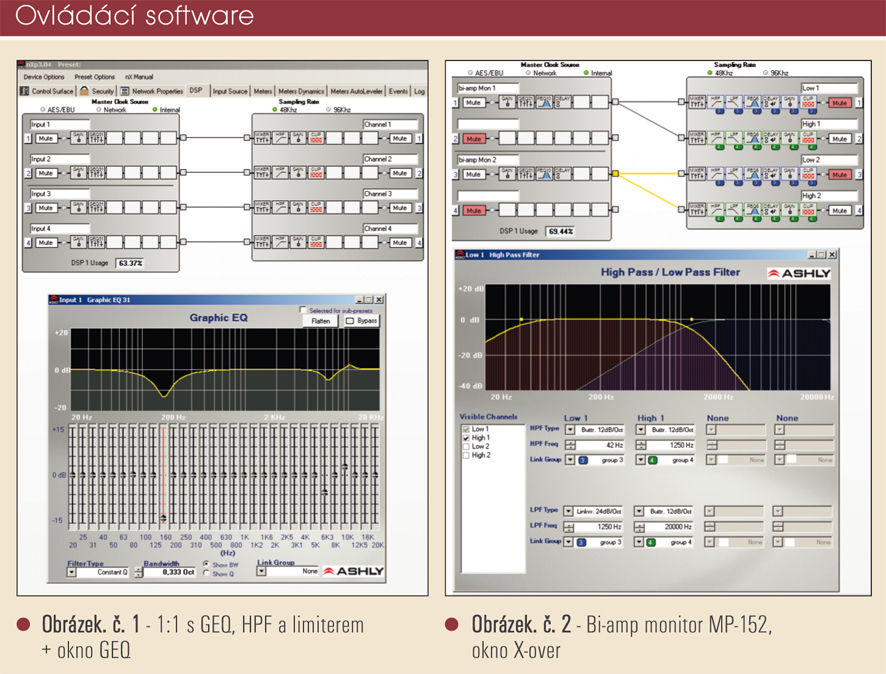886x674 pixels.
Task: Select Network clock source above bi-amp Mon 1
Action: (x=528, y=73)
